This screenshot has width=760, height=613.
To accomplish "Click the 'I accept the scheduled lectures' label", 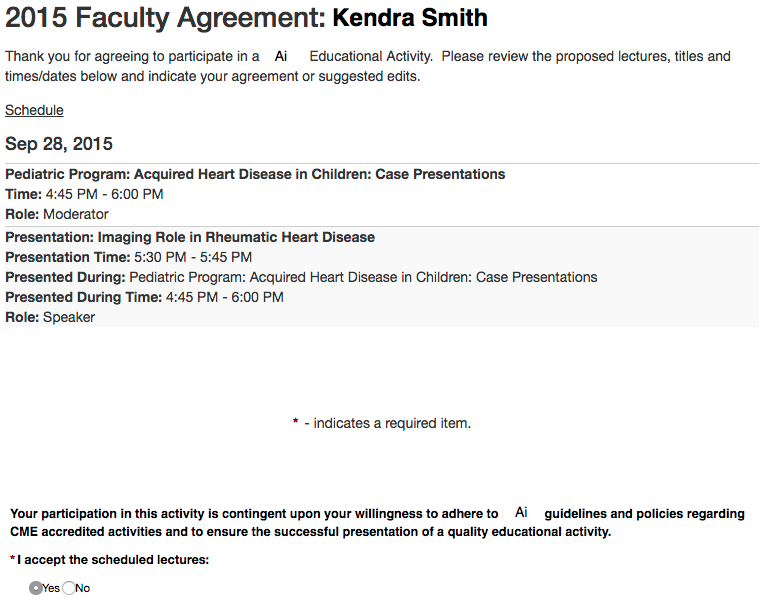I will click(x=113, y=560).
